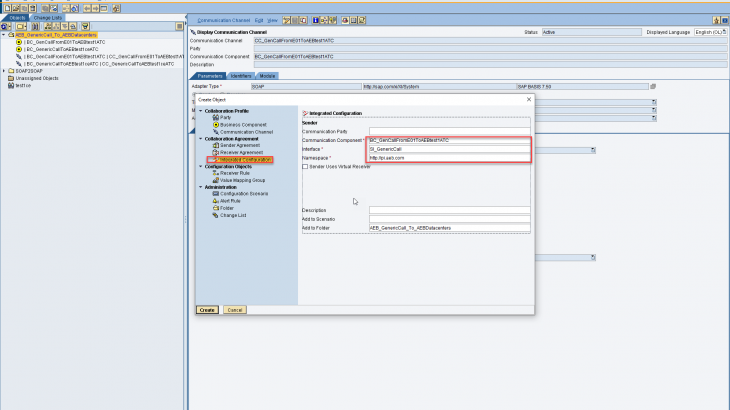Click the Adapter Type SOAP field

[x=306, y=87]
